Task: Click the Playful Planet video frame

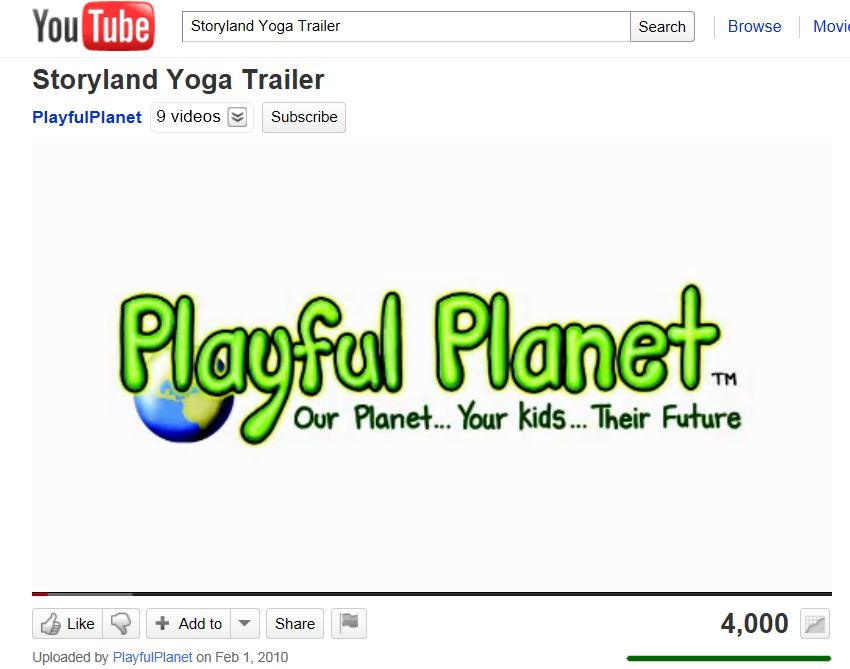Action: pos(432,366)
